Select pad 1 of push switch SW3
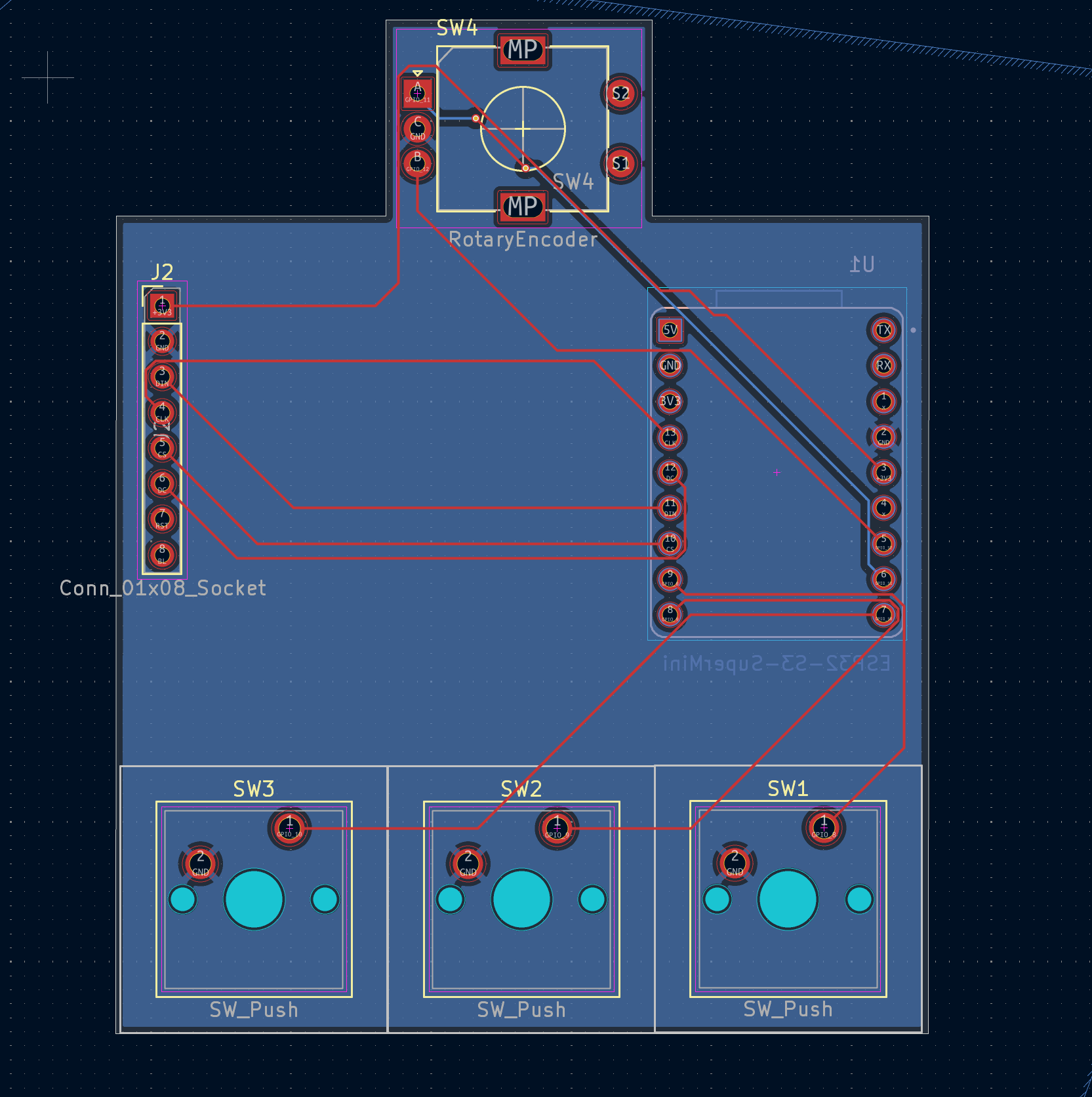The width and height of the screenshot is (1092, 1097). pyautogui.click(x=289, y=828)
